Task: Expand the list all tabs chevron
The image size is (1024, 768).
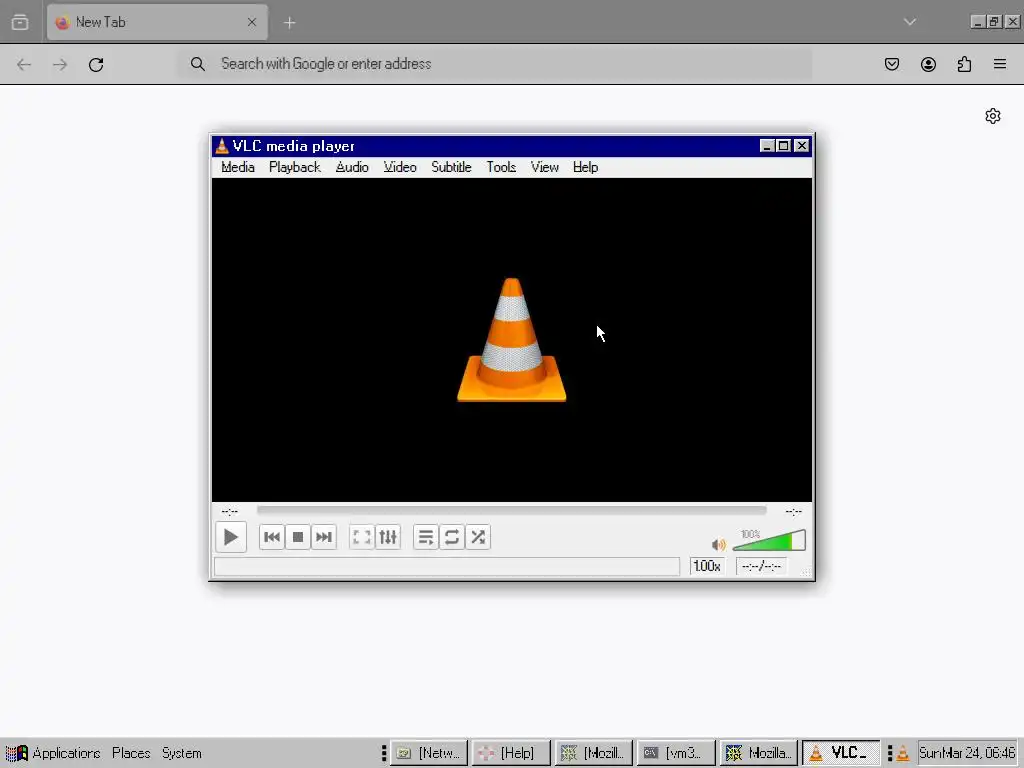Action: click(910, 22)
